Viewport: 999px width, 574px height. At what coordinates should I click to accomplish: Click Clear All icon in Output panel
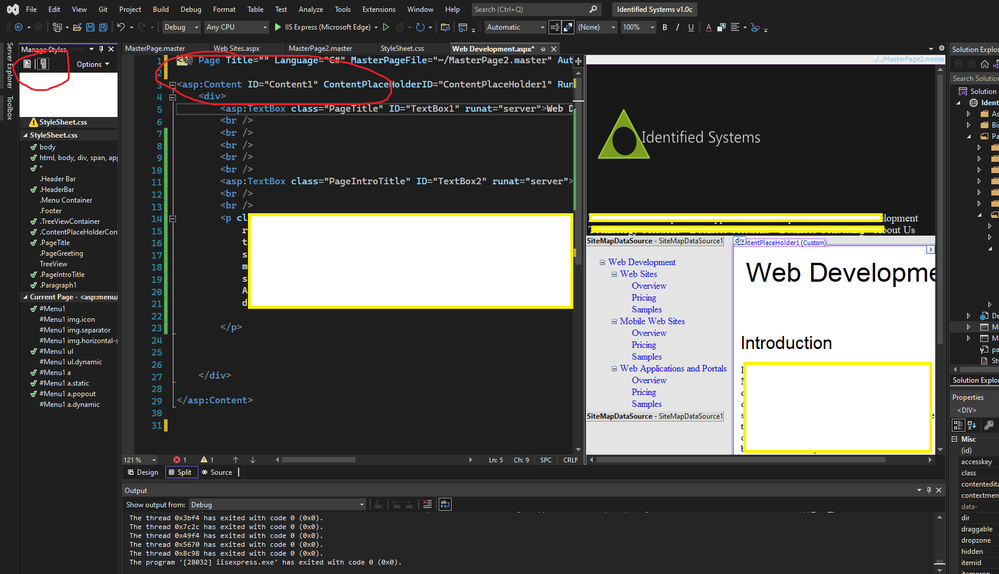427,505
